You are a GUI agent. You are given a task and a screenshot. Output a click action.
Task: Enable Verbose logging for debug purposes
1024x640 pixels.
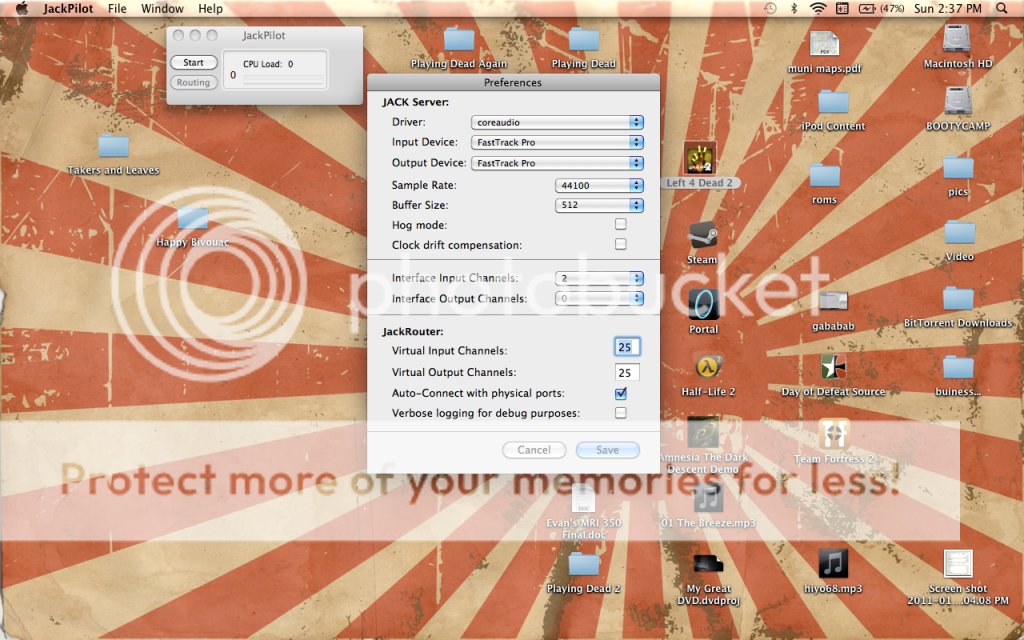click(621, 413)
